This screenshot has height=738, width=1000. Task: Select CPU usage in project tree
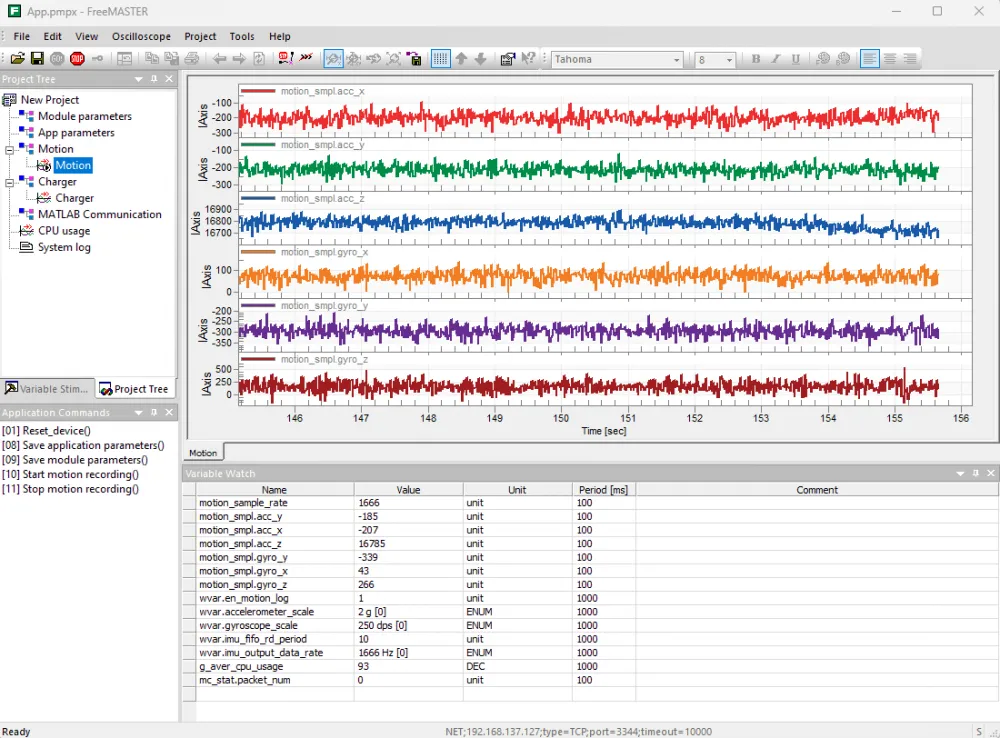tap(64, 231)
